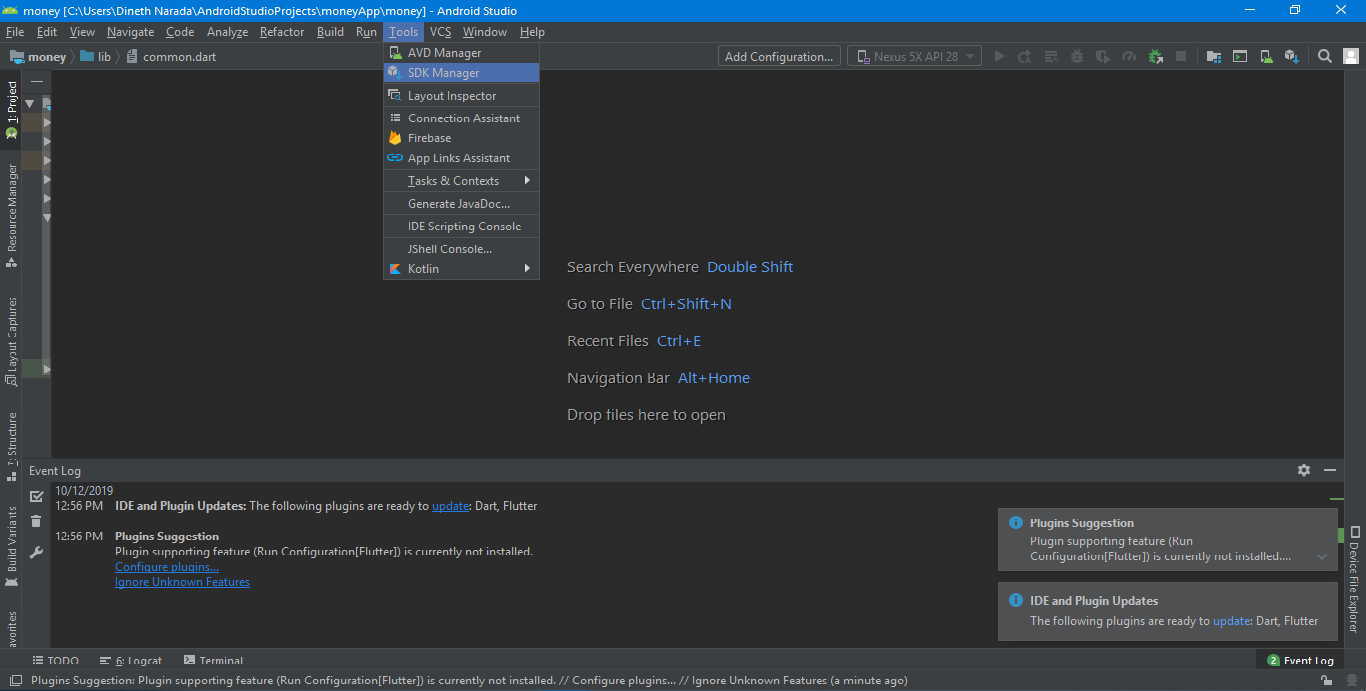1366x691 pixels.
Task: Open the 1: Project side tab
Action: point(12,110)
